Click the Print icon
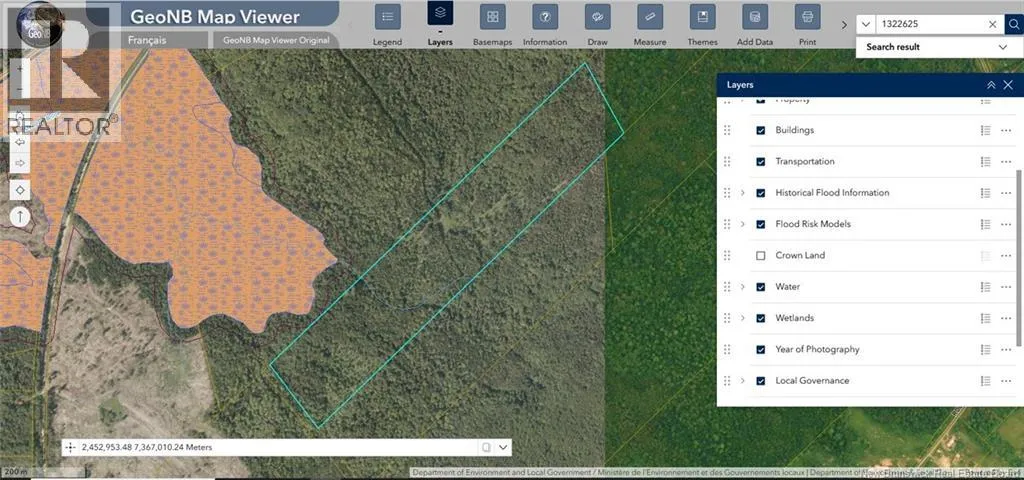This screenshot has width=1024, height=480. coord(807,17)
